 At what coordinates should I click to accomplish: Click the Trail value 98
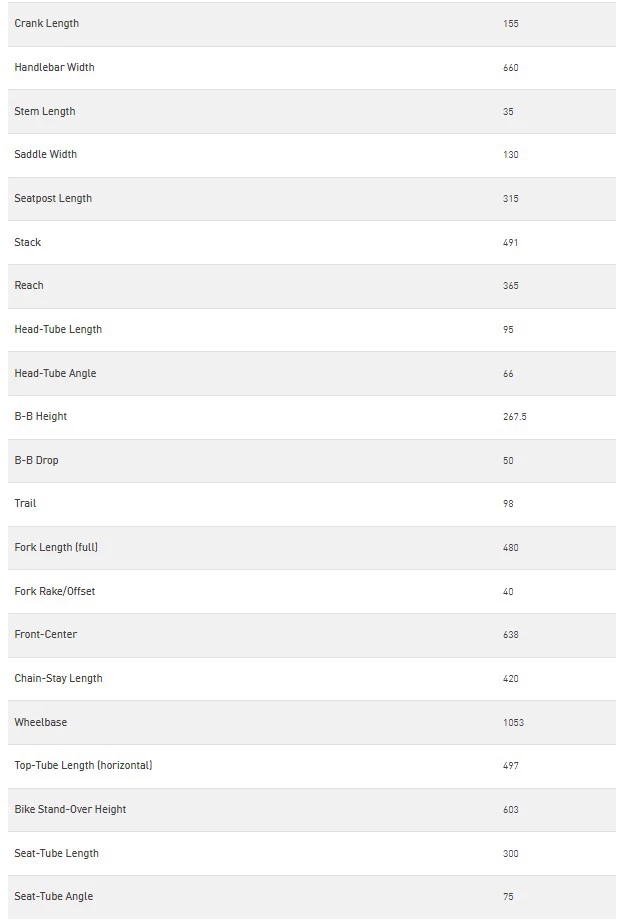508,504
